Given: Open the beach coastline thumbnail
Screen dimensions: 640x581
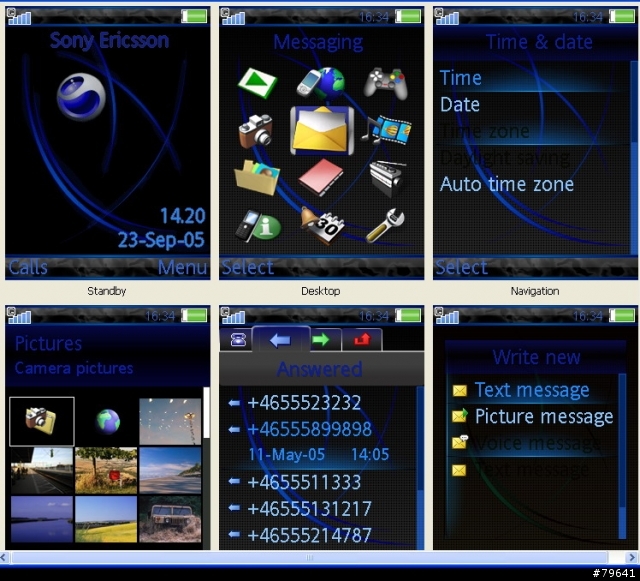Looking at the screenshot, I should [170, 471].
